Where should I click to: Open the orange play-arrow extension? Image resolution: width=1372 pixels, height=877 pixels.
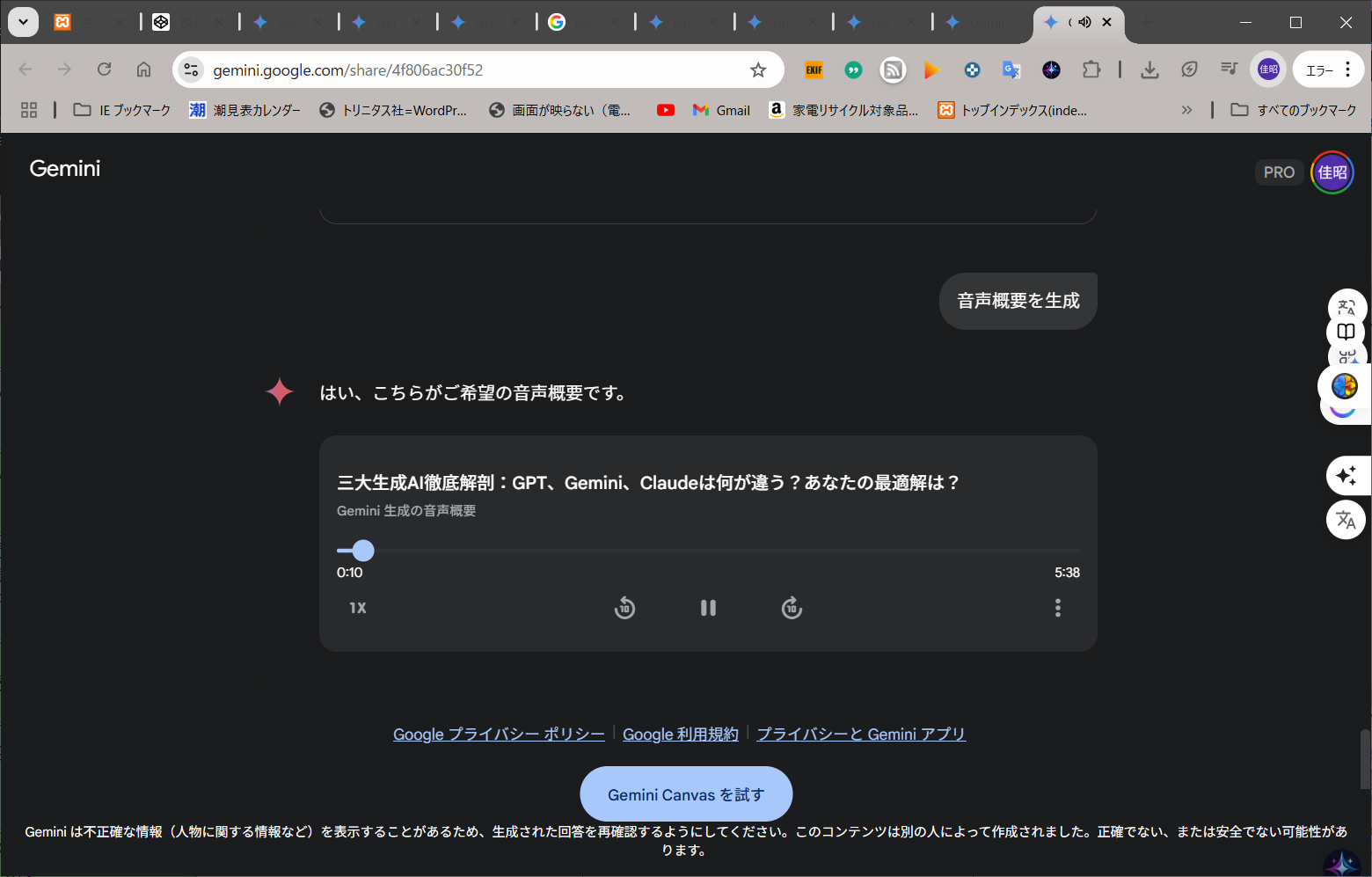[x=932, y=69]
